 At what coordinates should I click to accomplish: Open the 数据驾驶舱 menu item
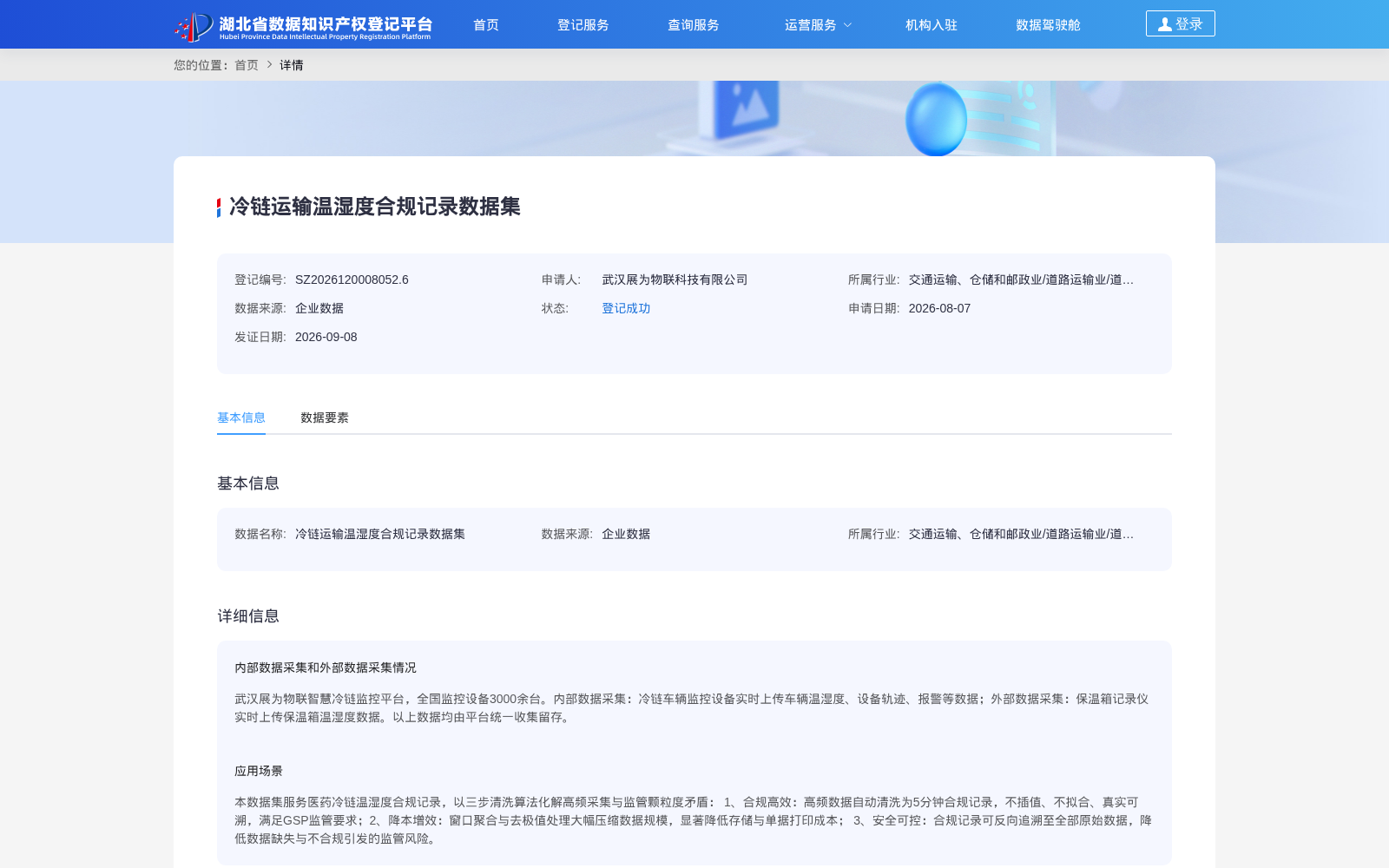1049,25
